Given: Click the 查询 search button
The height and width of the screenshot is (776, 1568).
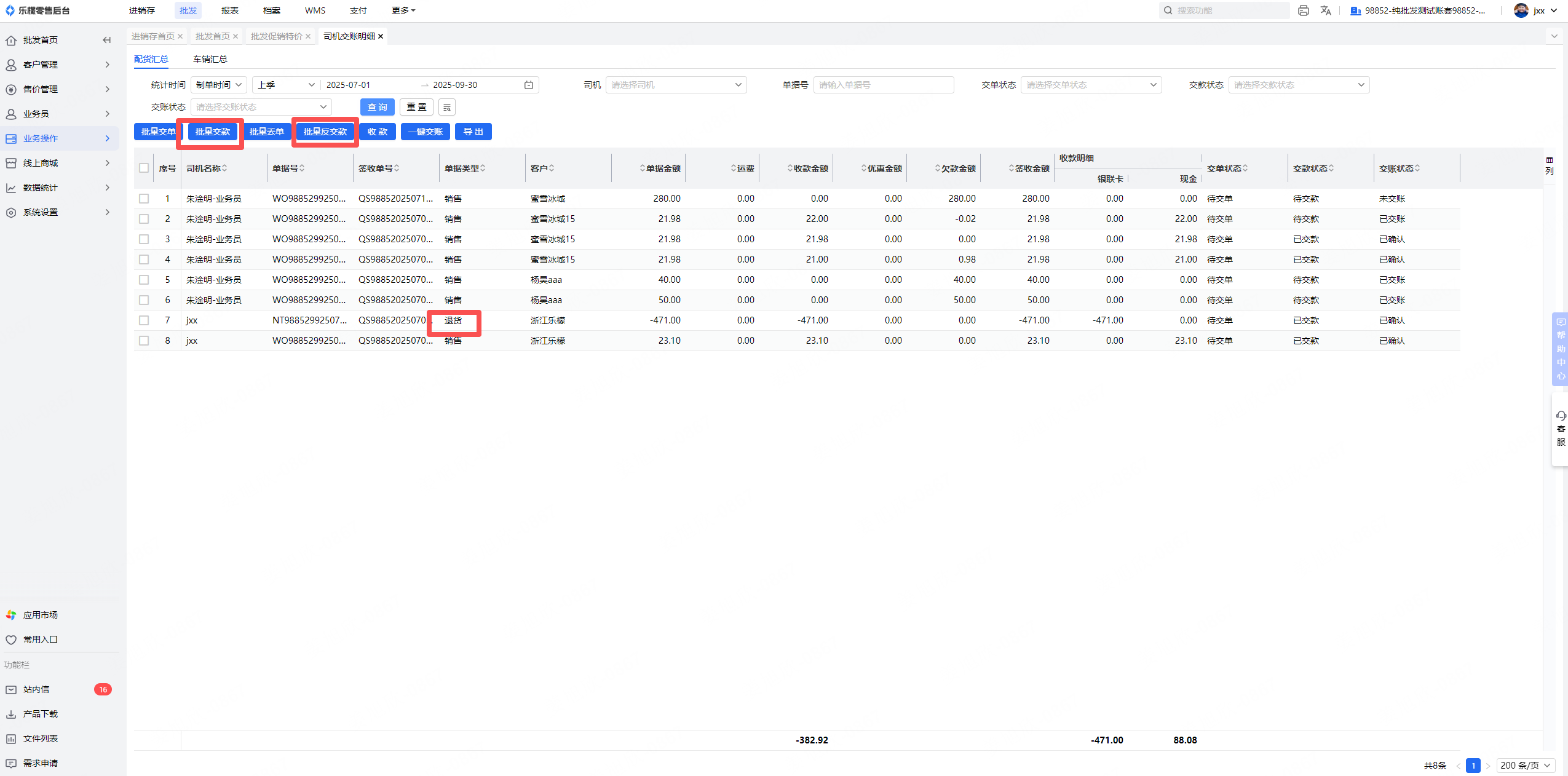Looking at the screenshot, I should (x=377, y=107).
